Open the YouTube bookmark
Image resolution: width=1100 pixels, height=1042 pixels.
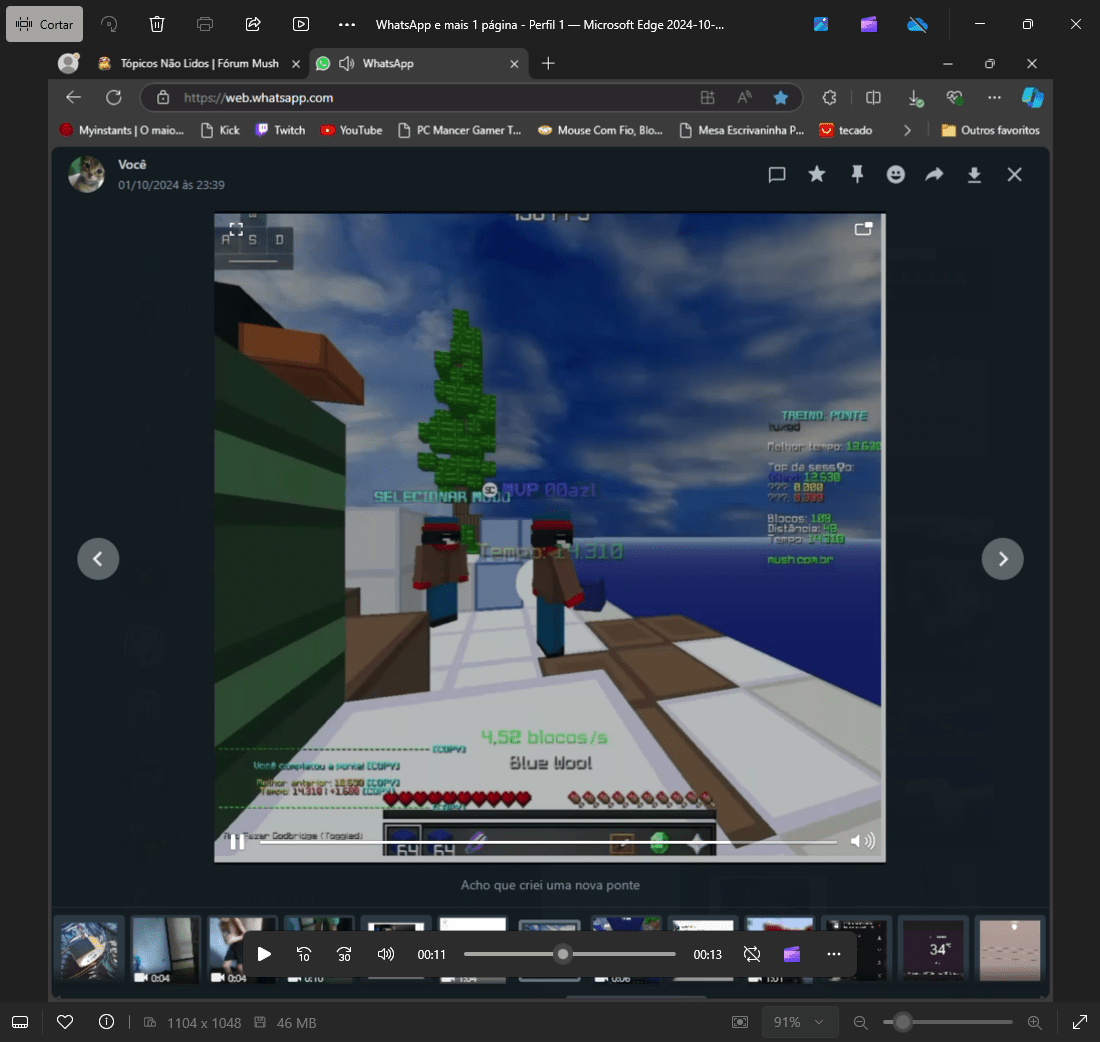coord(351,131)
